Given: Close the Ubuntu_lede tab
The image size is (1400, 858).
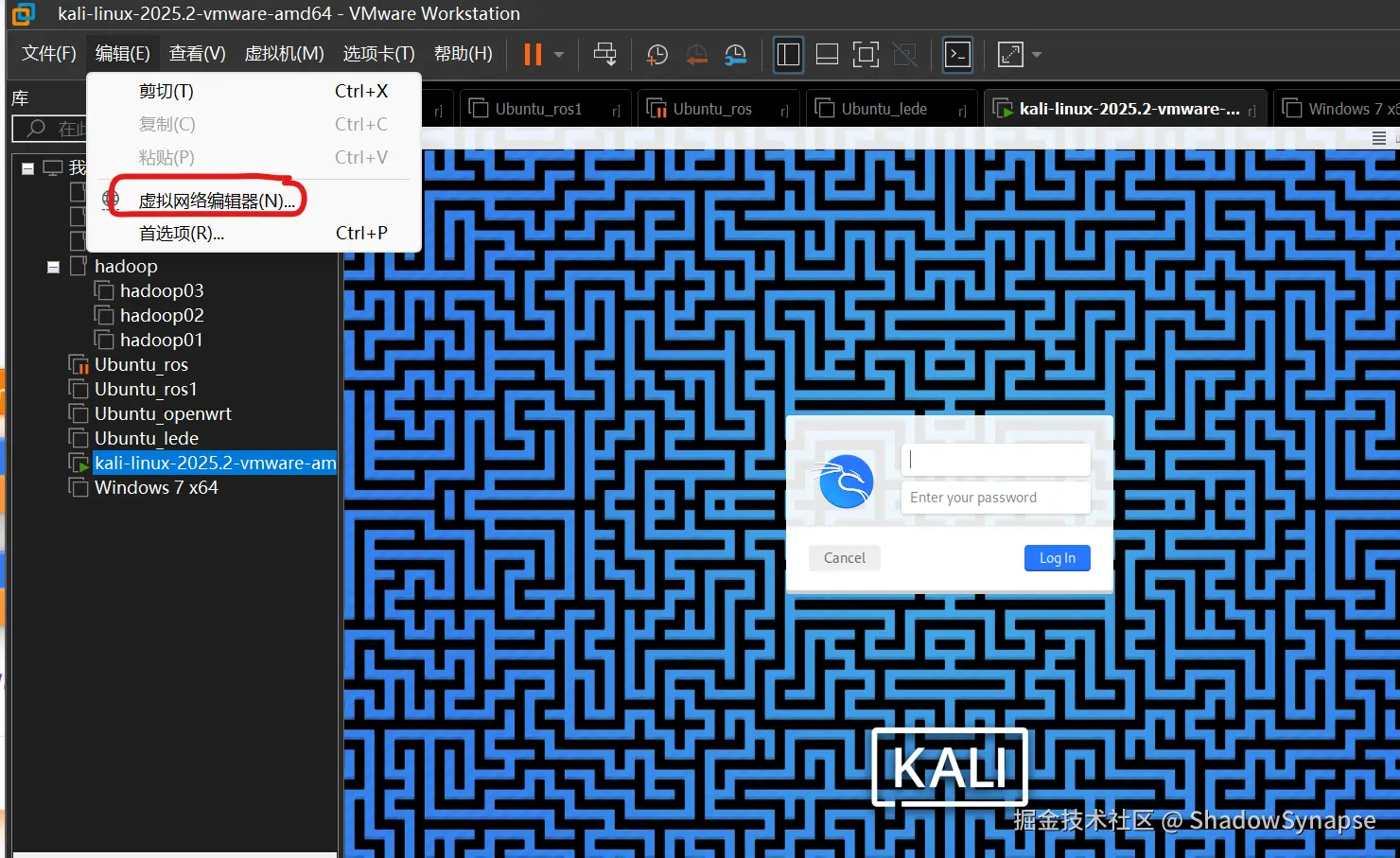Looking at the screenshot, I should [x=962, y=111].
